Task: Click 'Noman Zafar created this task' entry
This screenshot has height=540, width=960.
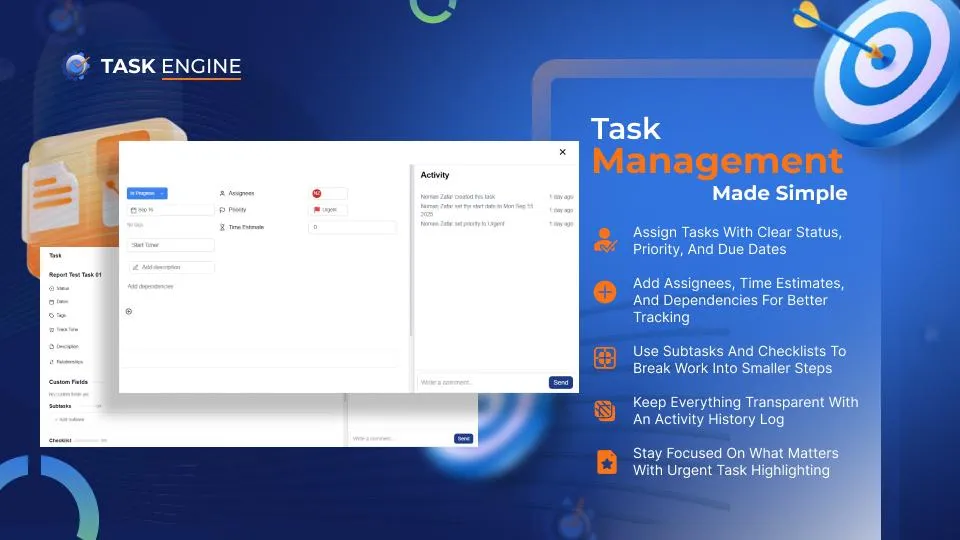Action: pyautogui.click(x=457, y=197)
